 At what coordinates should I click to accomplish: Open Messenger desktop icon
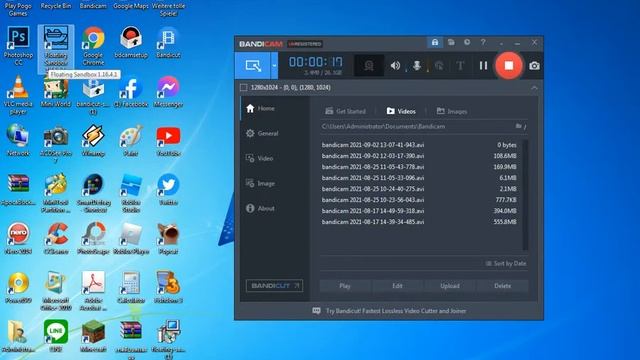[x=168, y=91]
